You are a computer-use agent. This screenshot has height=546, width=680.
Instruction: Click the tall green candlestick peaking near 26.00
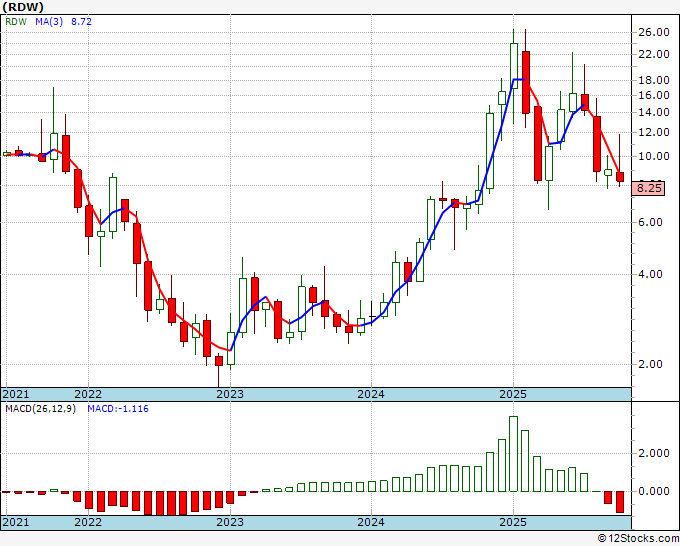pyautogui.click(x=514, y=66)
